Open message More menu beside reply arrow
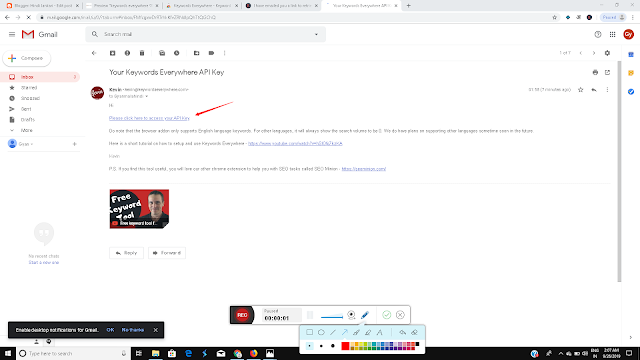Image resolution: width=640 pixels, height=360 pixels. [607, 89]
